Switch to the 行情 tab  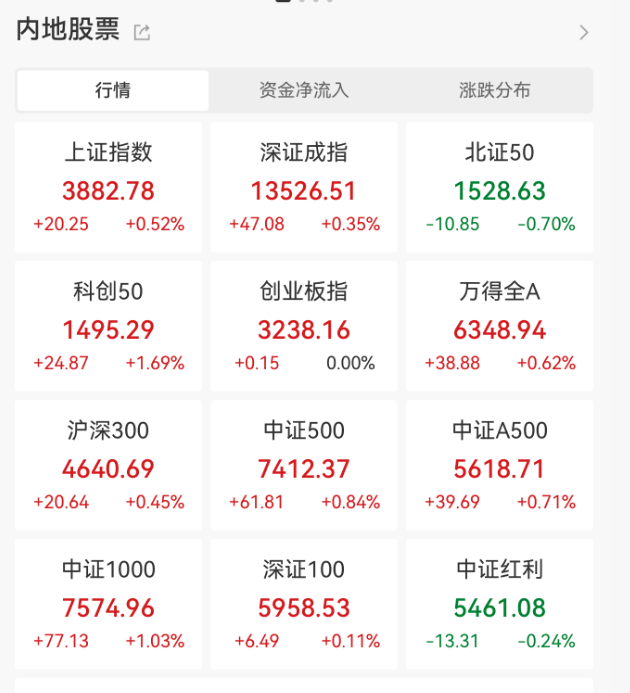click(x=113, y=90)
